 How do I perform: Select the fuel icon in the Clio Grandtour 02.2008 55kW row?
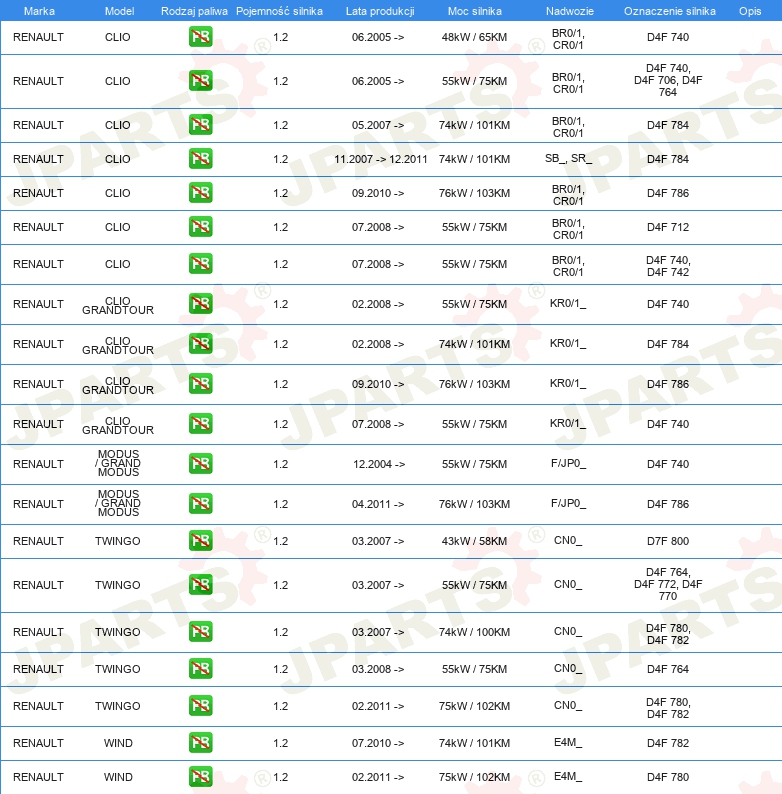[x=201, y=303]
